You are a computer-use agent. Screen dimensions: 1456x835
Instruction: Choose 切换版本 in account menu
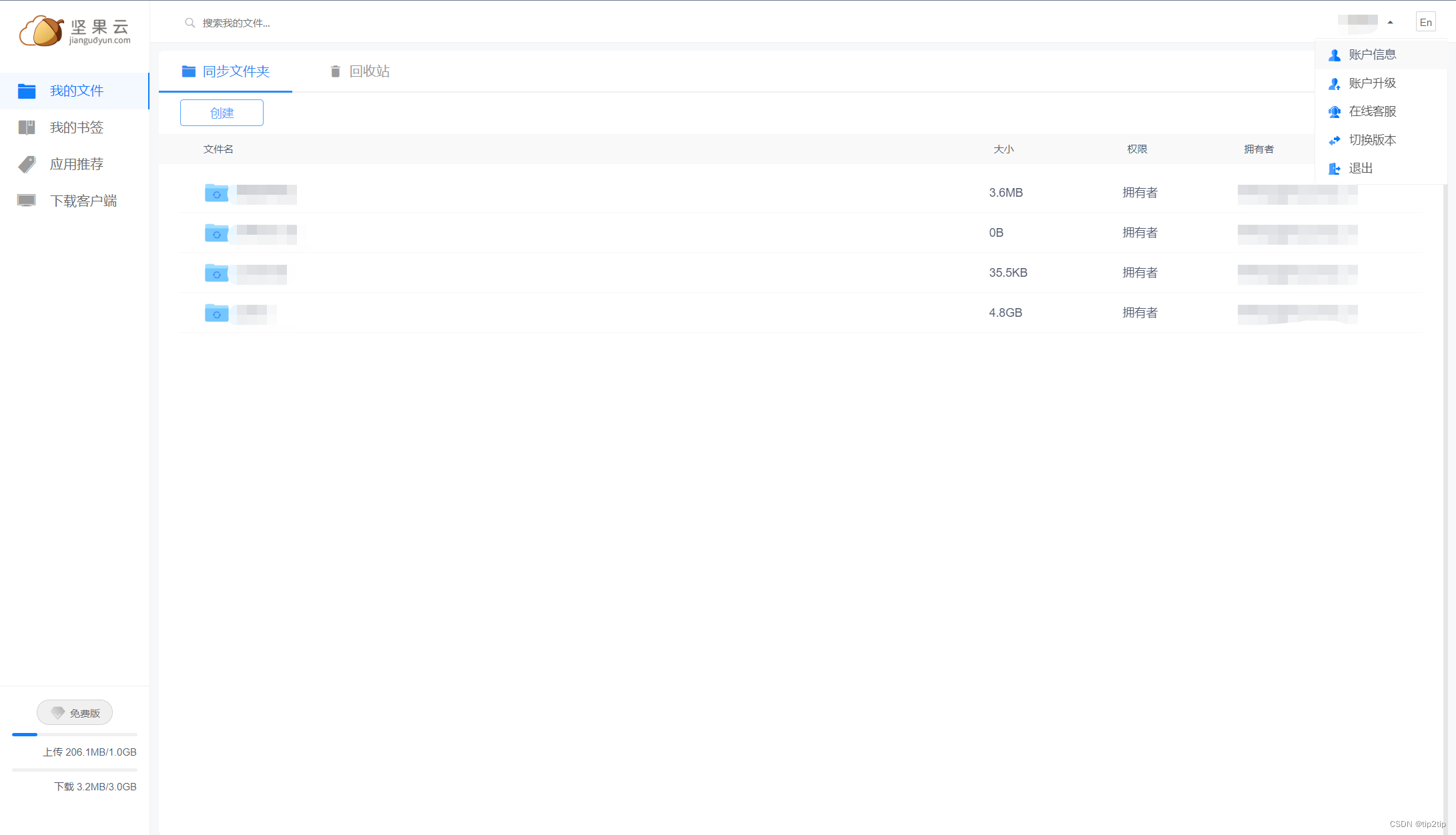click(1381, 140)
